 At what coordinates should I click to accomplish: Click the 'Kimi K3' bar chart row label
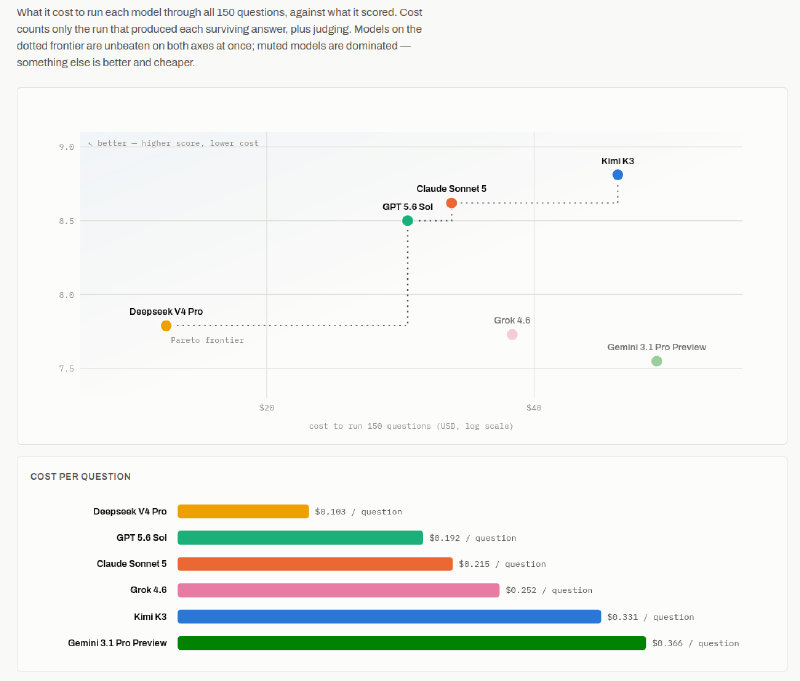pos(150,617)
